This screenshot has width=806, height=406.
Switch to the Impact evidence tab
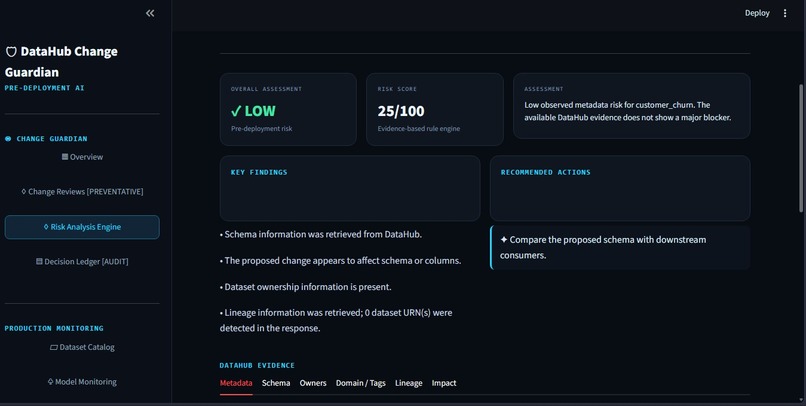click(444, 383)
